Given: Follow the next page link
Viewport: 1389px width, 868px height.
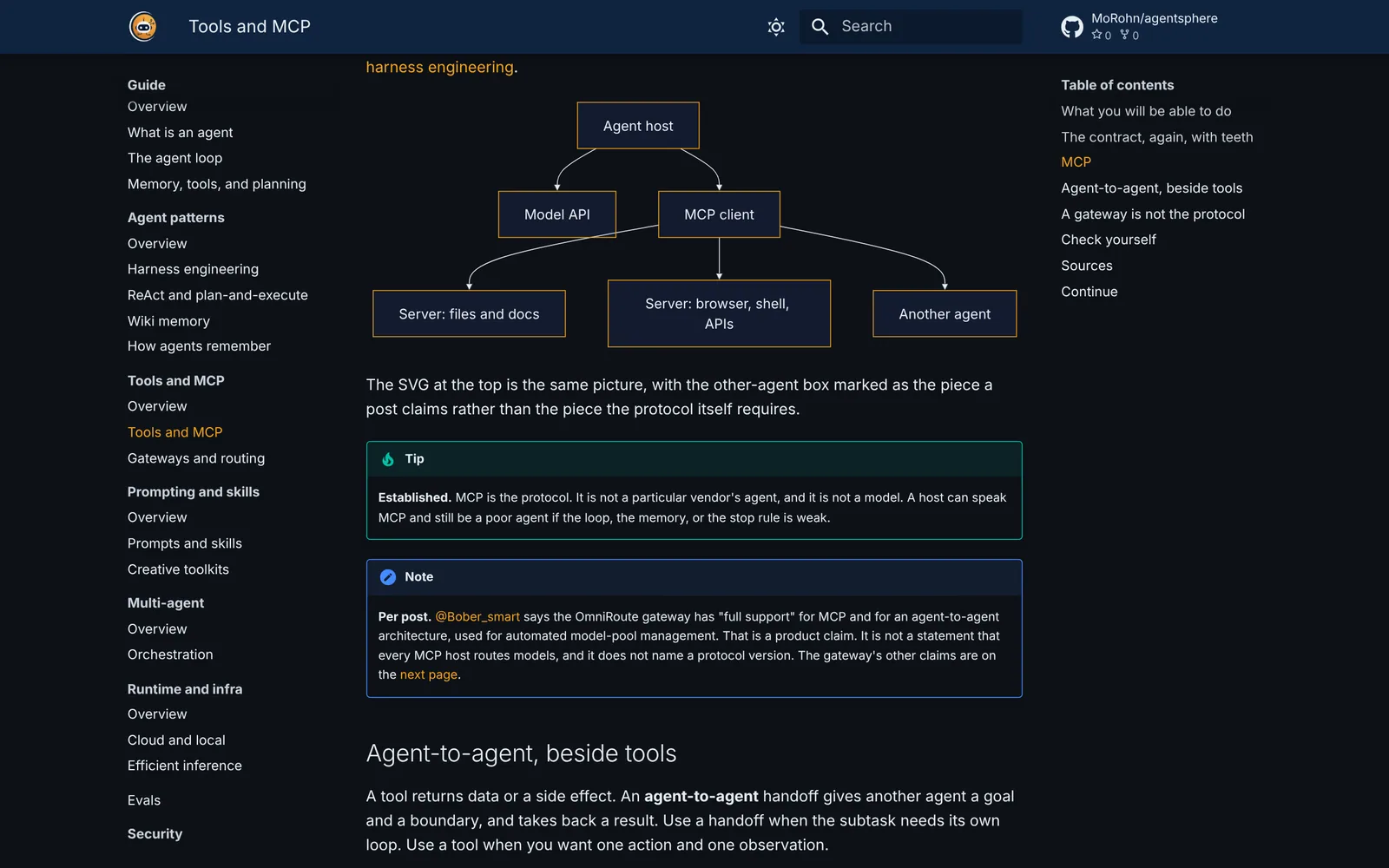Looking at the screenshot, I should pos(429,674).
